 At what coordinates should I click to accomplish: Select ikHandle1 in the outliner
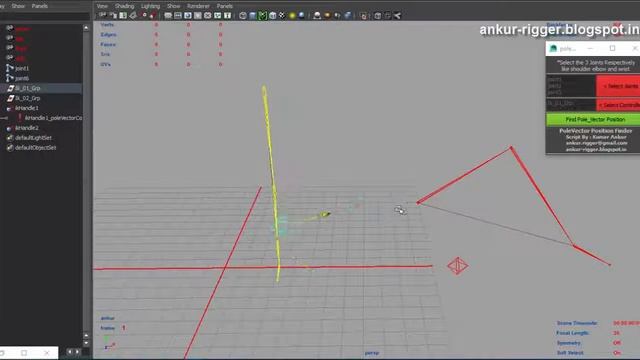point(27,108)
